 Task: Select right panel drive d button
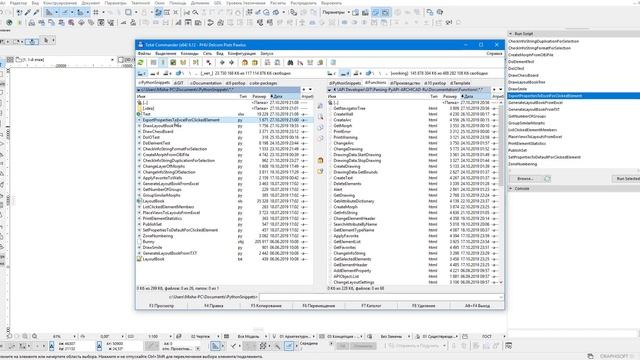[x=345, y=73]
